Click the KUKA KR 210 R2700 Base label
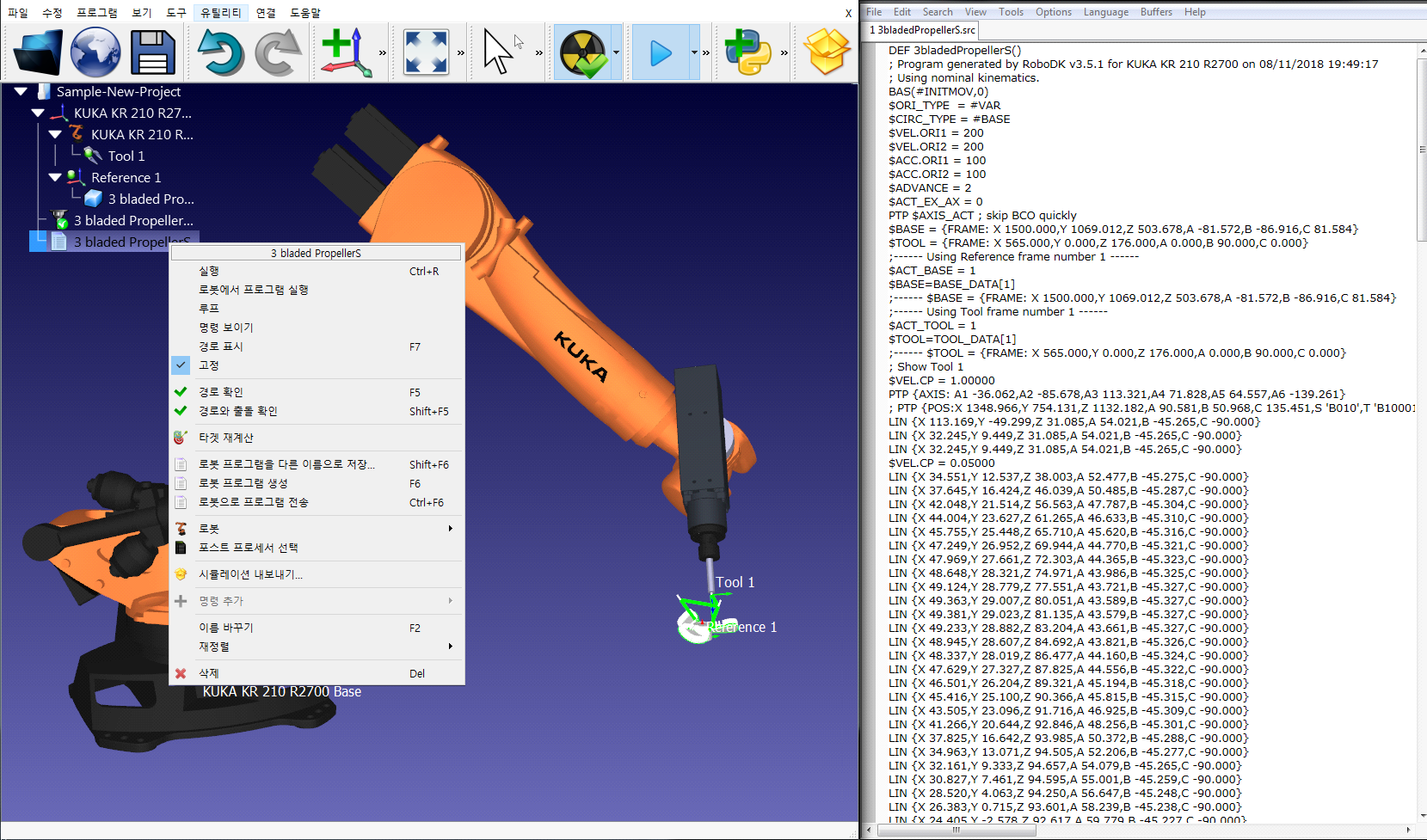1427x840 pixels. pos(282,691)
